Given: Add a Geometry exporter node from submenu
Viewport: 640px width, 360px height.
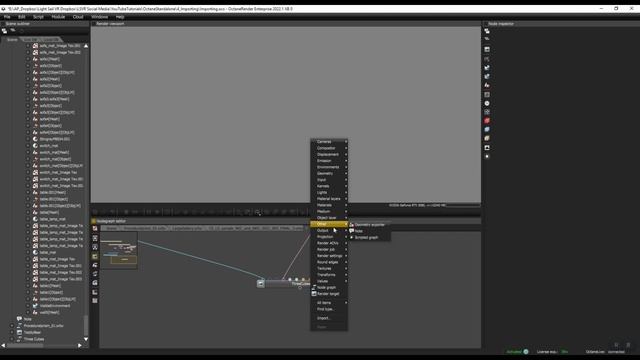Looking at the screenshot, I should point(369,225).
